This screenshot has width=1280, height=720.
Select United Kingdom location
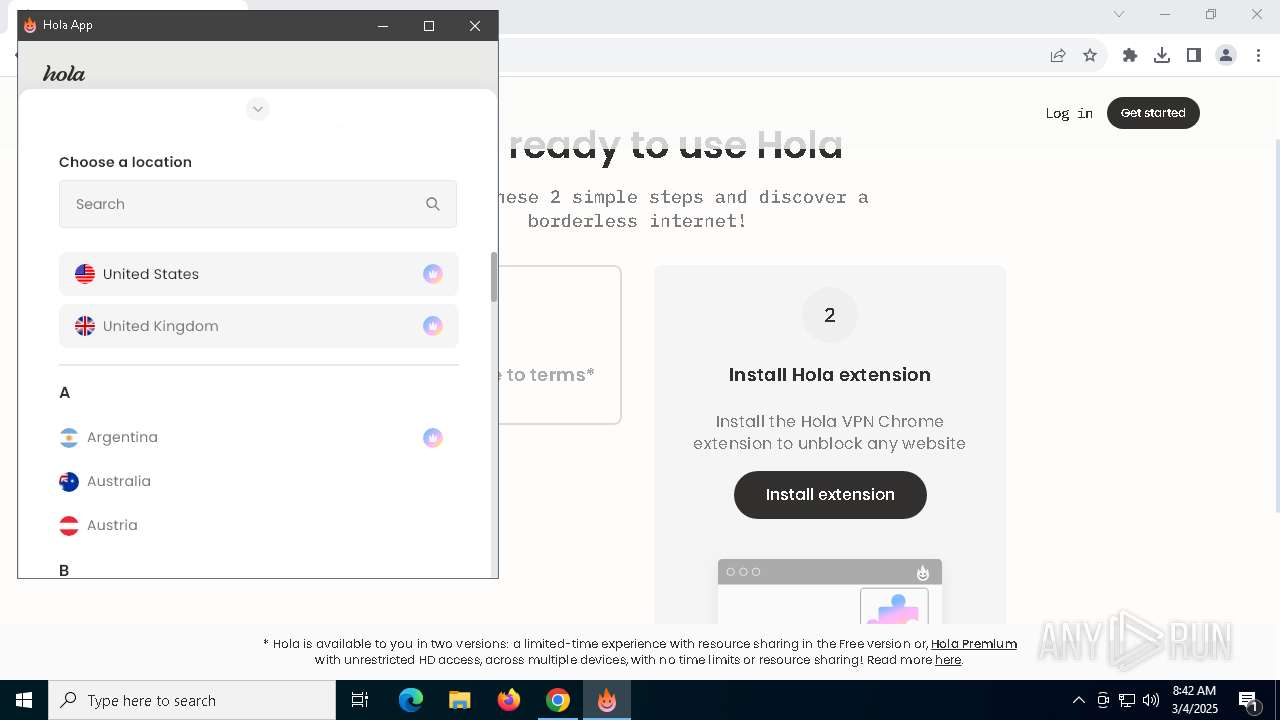pyautogui.click(x=258, y=326)
